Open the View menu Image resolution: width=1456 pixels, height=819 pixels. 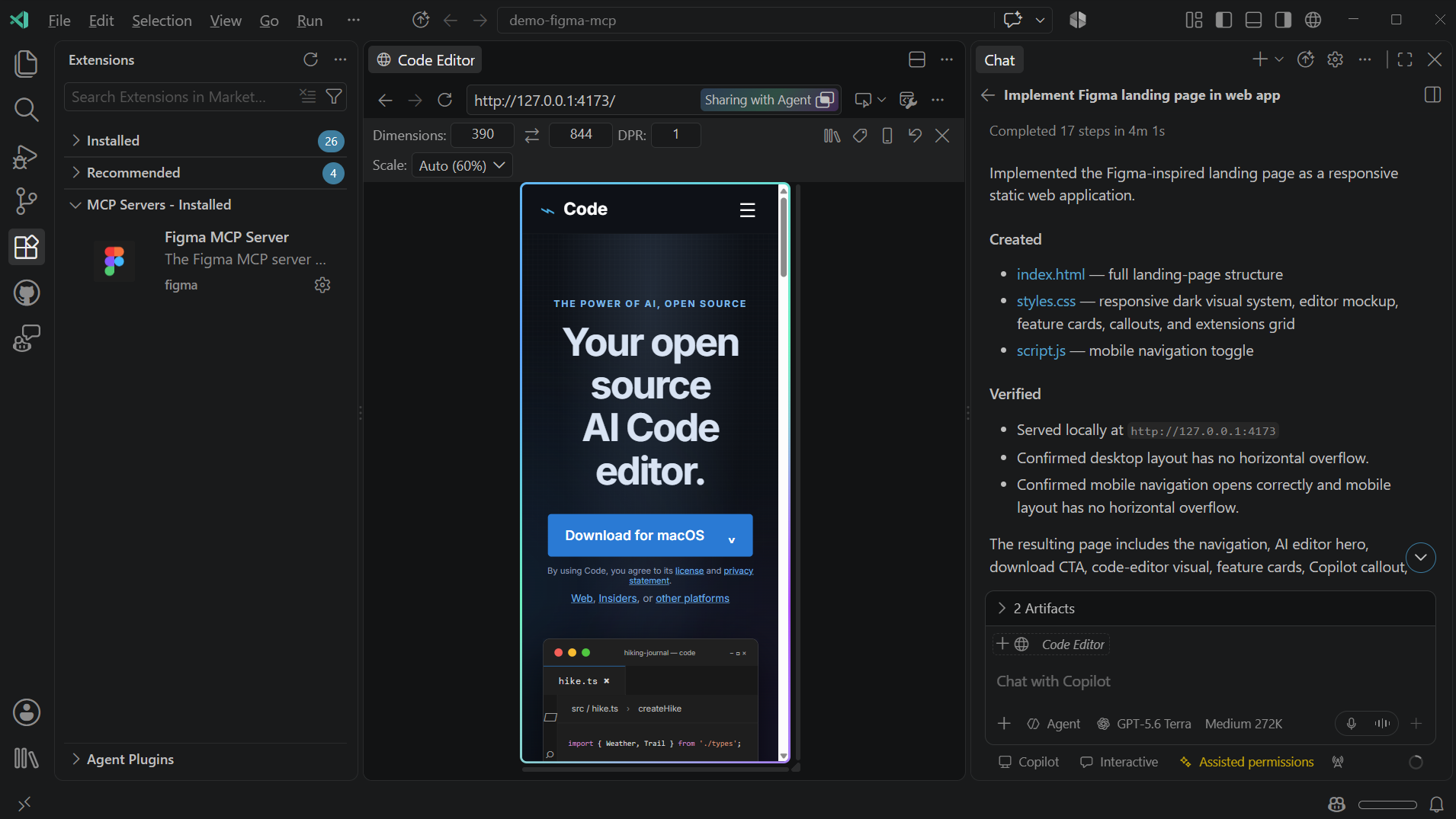[226, 21]
